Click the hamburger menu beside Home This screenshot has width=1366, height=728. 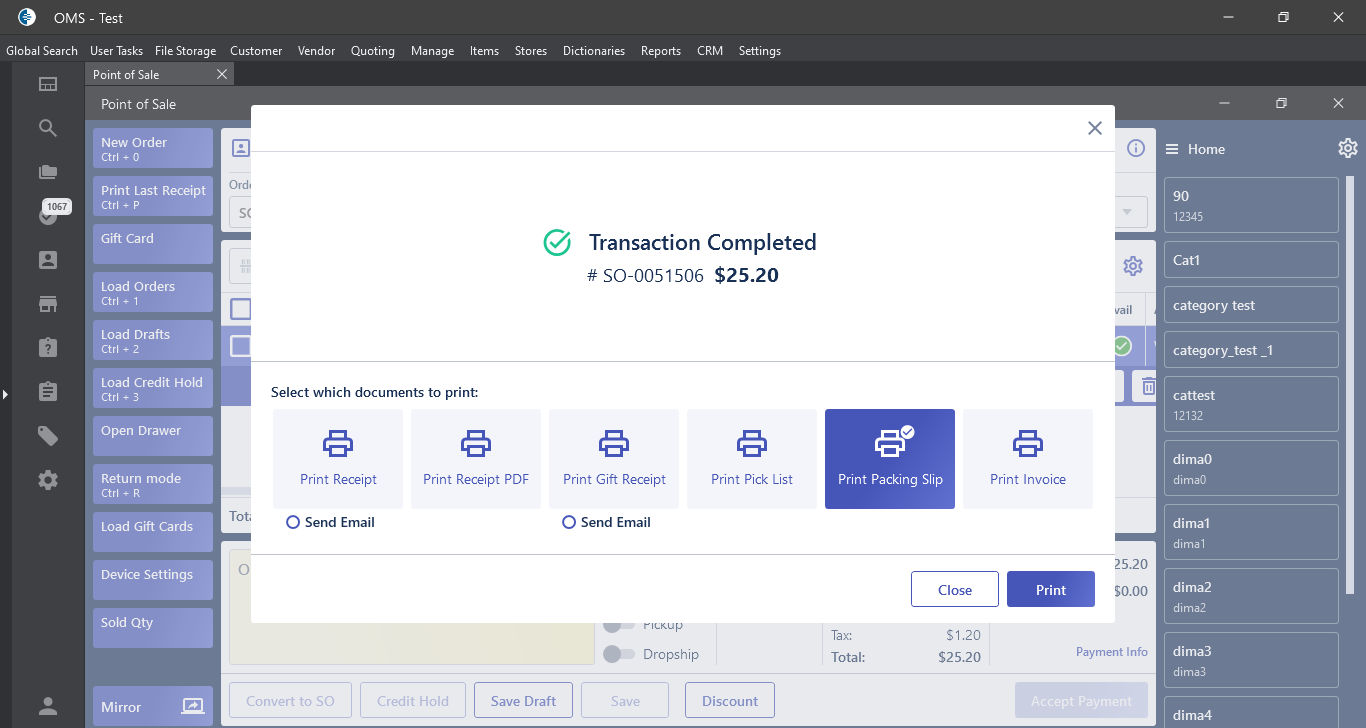[1172, 149]
